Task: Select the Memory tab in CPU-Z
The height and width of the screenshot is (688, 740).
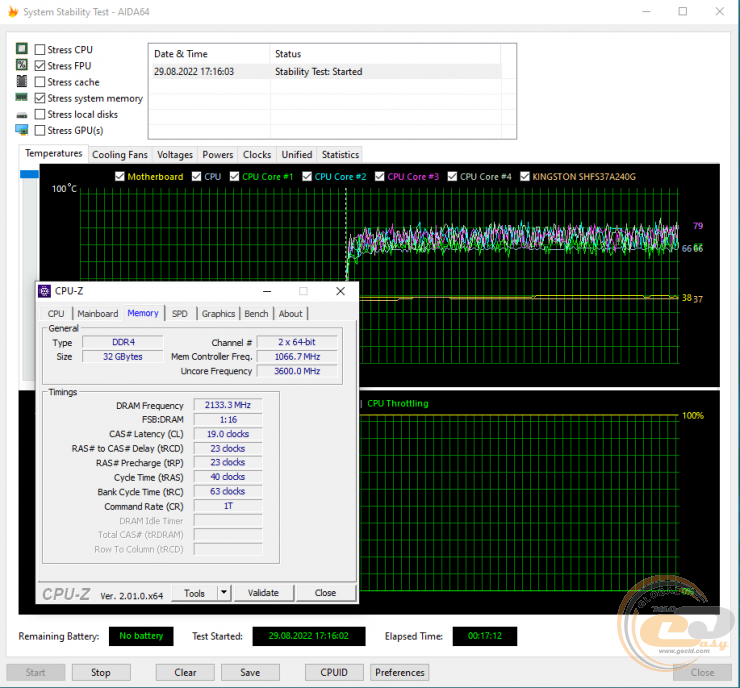Action: point(143,313)
